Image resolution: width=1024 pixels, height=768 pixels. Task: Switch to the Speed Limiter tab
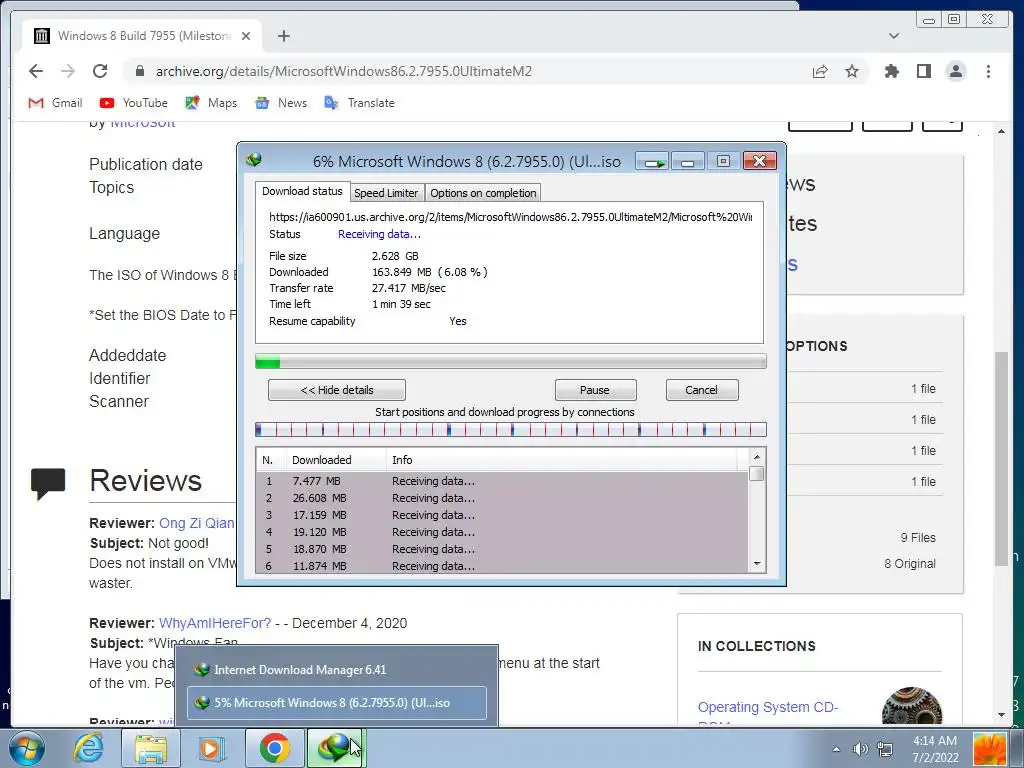(x=386, y=193)
